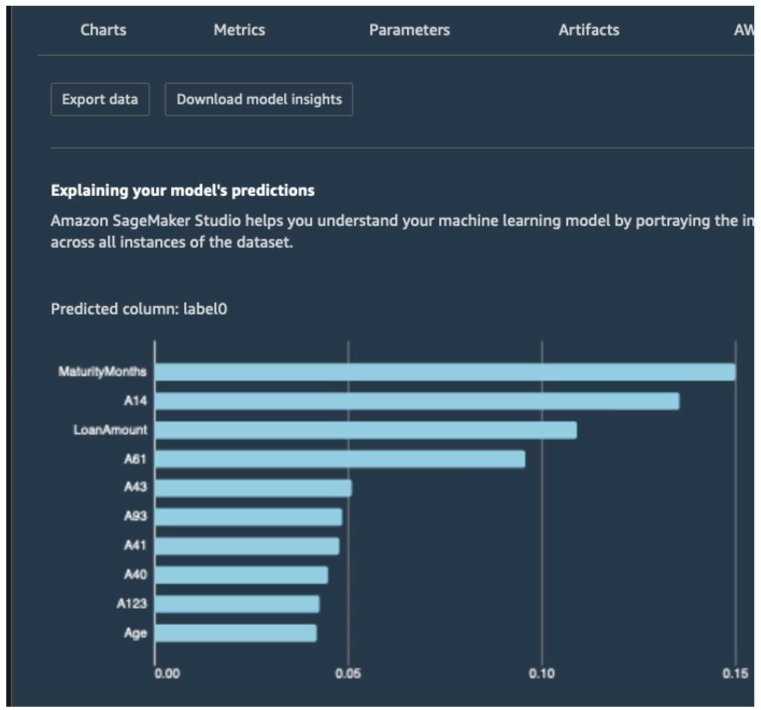Switch to the Charts tab

[x=103, y=30]
